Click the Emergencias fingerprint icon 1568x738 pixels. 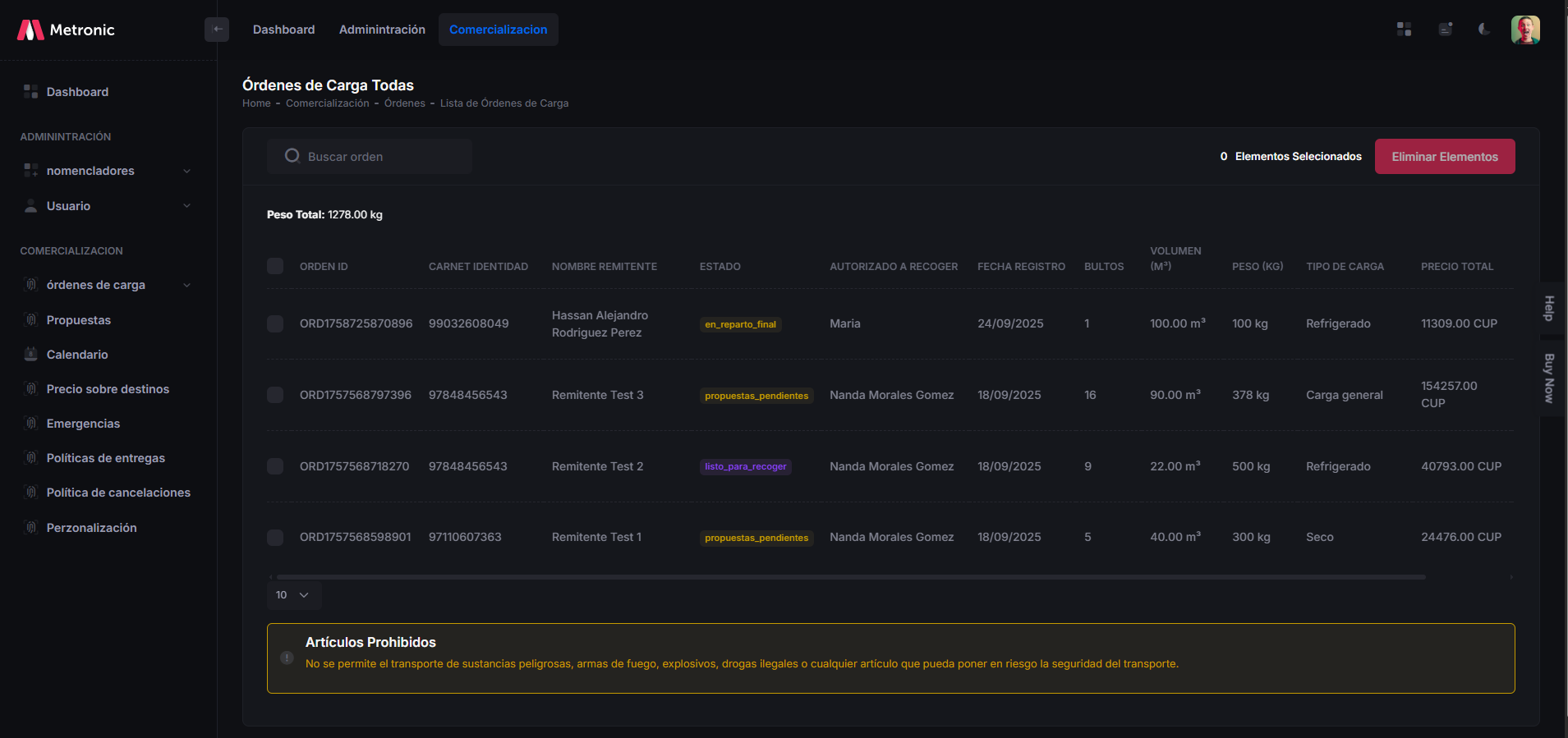pyautogui.click(x=31, y=424)
